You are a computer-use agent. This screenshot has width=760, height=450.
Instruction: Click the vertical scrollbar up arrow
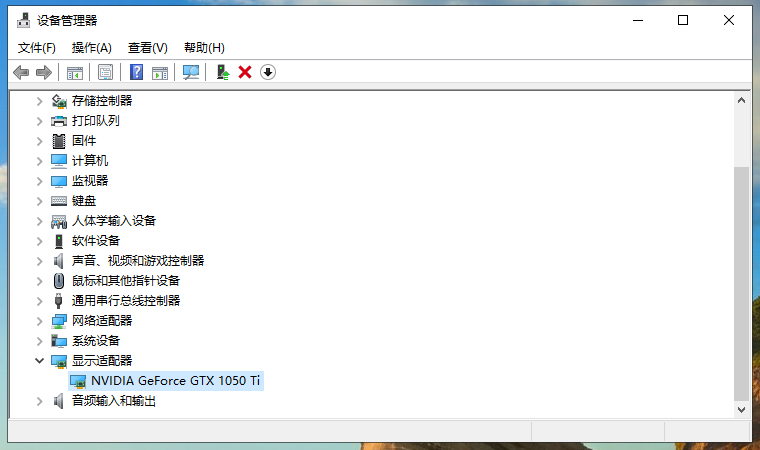(741, 100)
